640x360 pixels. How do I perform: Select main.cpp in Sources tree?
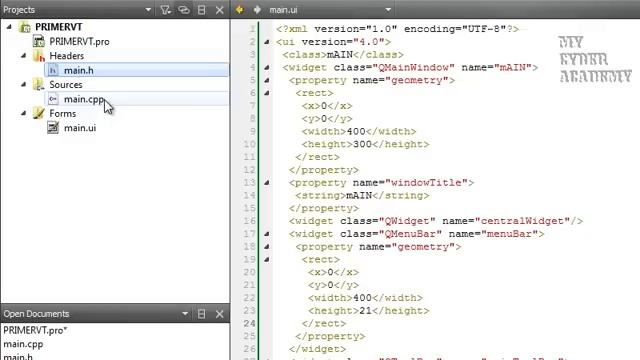point(84,99)
